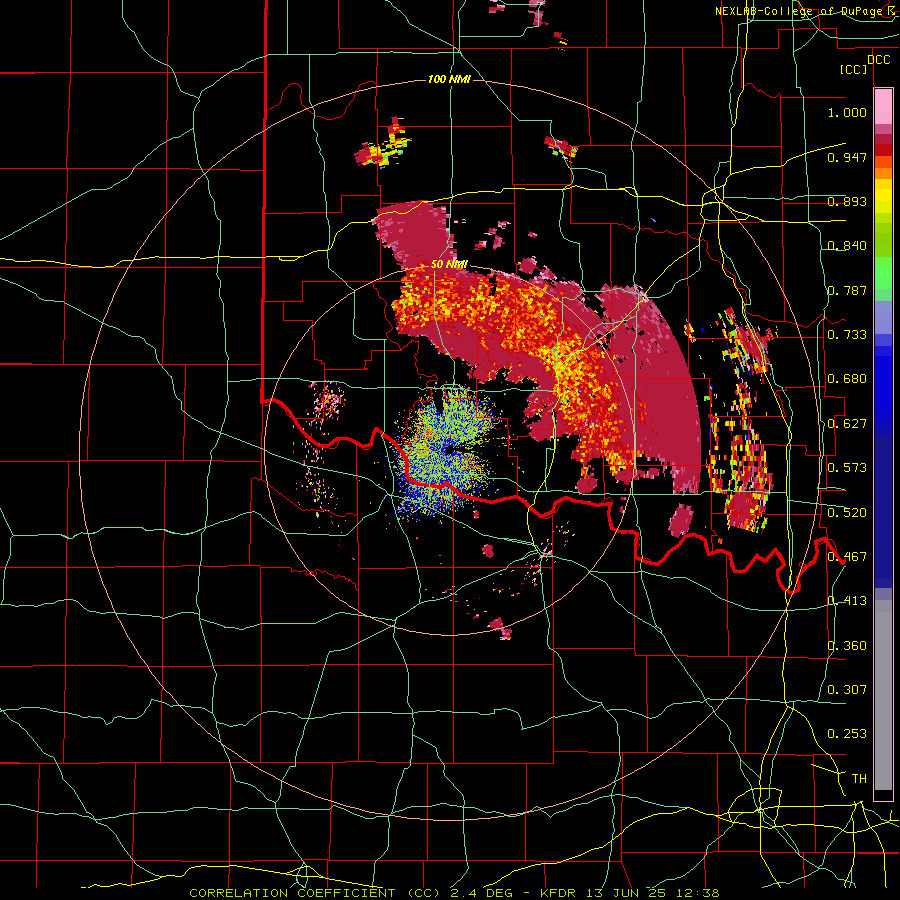Viewport: 900px width, 900px height.
Task: Click the 0.893 scale value
Action: [x=847, y=201]
